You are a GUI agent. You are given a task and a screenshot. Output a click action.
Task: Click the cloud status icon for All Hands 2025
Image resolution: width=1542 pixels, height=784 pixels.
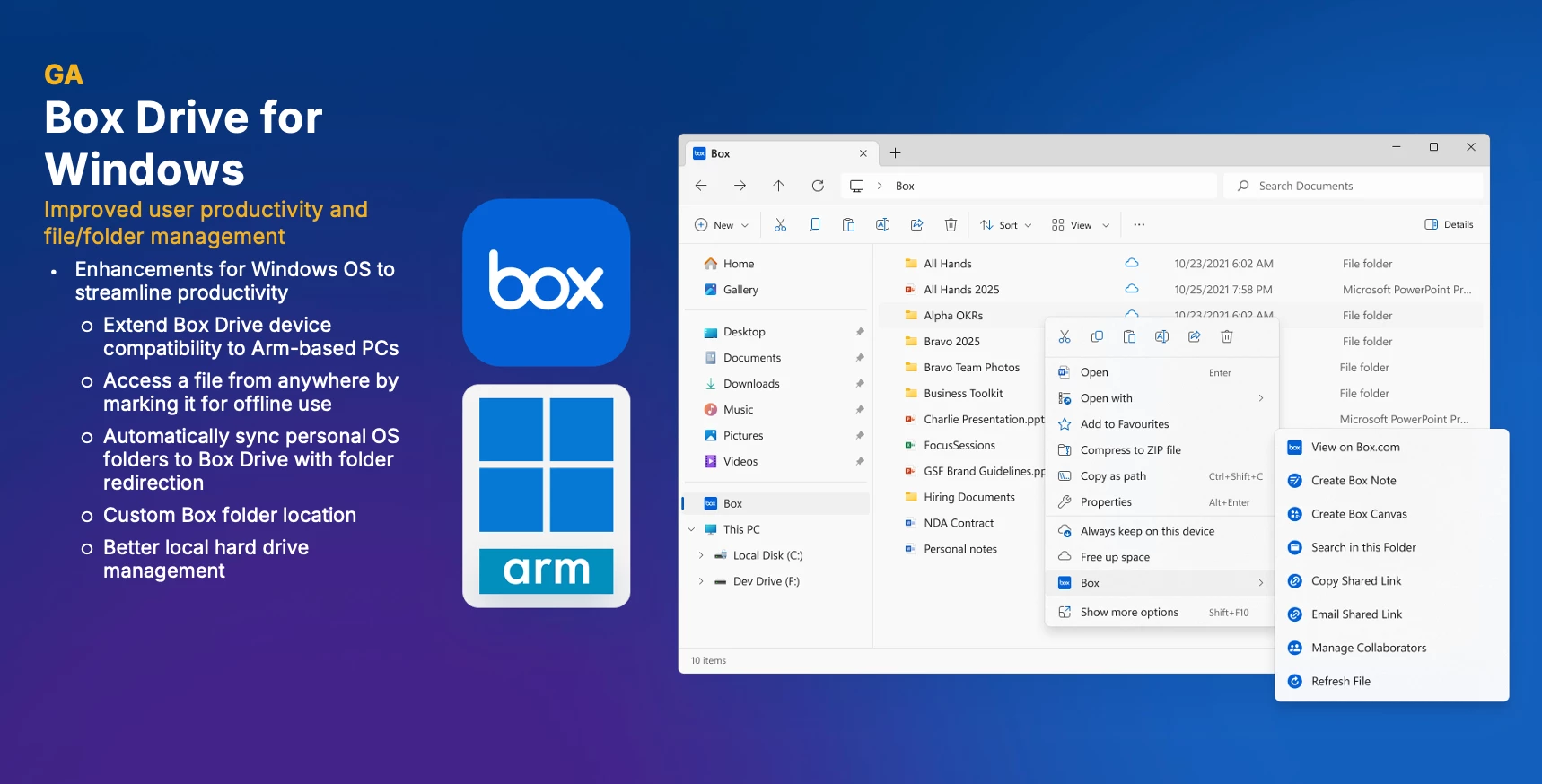tap(1132, 289)
